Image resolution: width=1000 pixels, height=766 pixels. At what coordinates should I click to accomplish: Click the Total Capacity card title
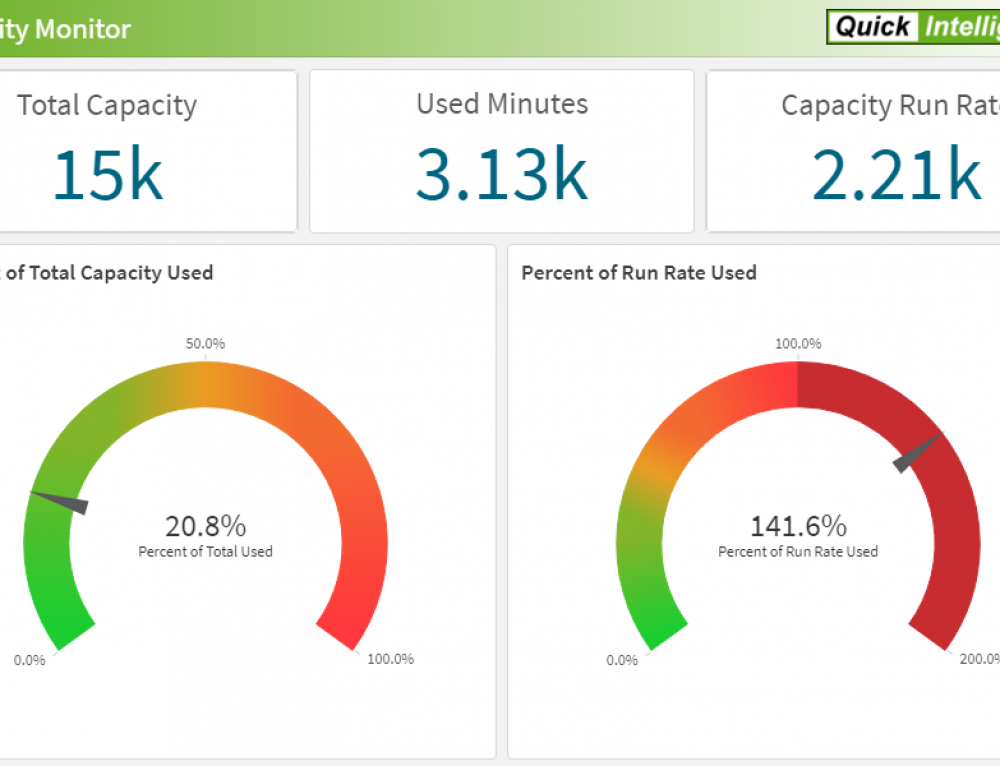[x=107, y=105]
